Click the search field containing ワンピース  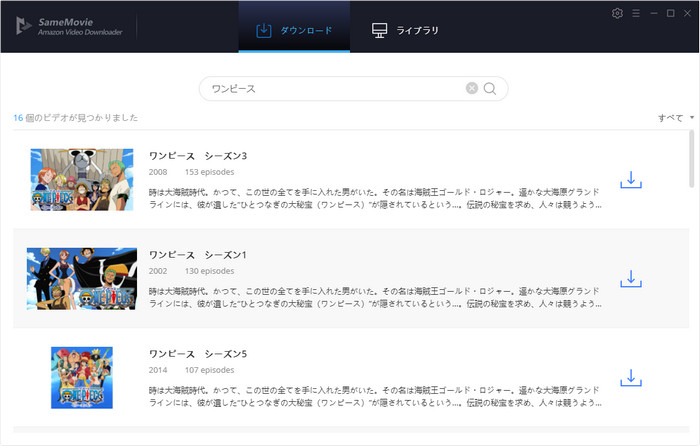[x=353, y=89]
